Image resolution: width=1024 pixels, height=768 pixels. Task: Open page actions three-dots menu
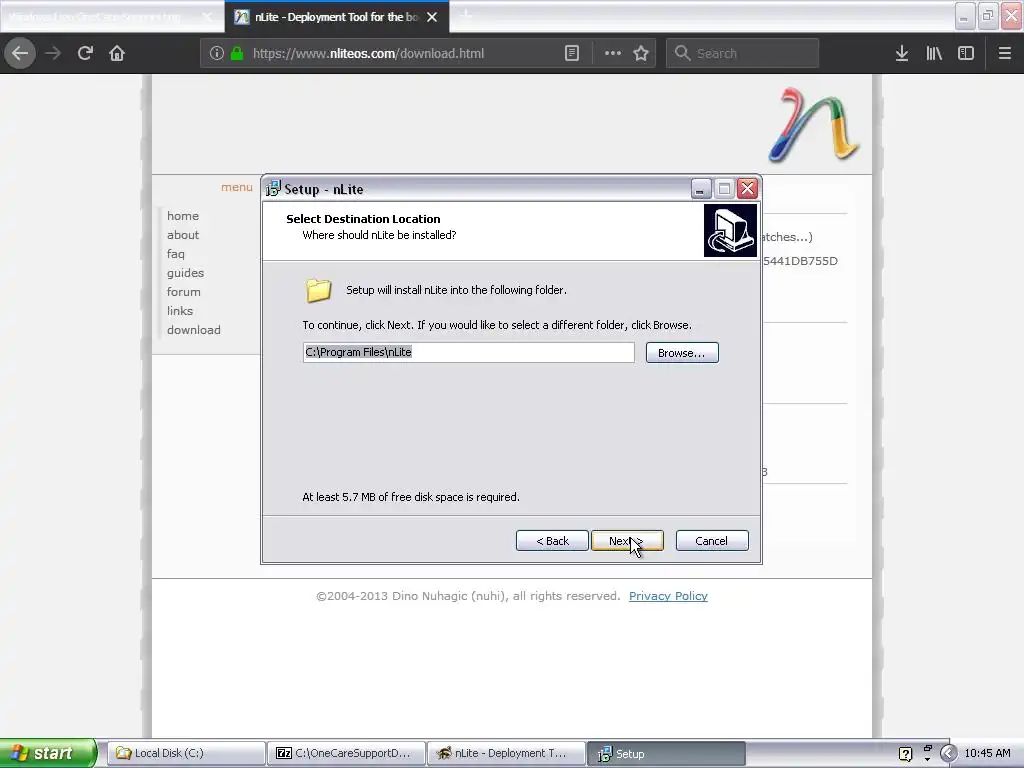[x=613, y=54]
